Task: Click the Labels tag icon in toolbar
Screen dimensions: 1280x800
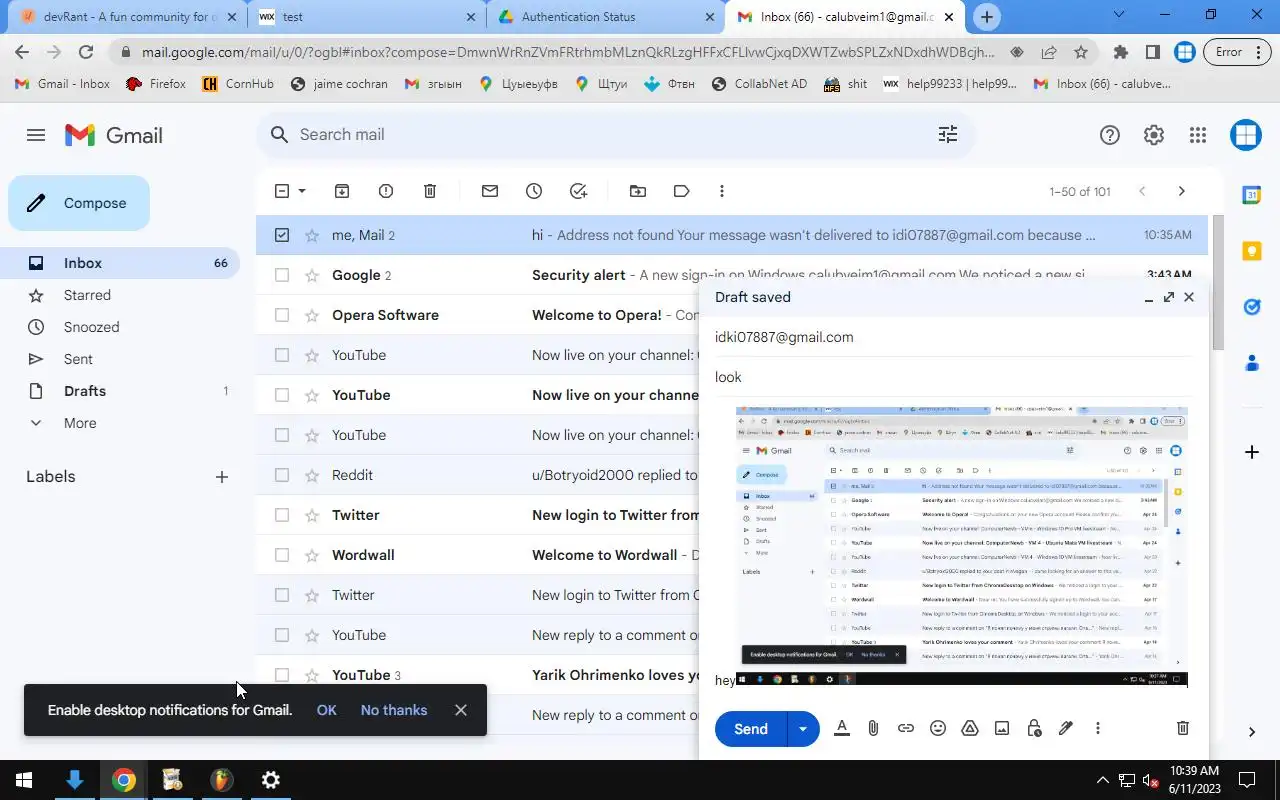Action: coord(682,191)
